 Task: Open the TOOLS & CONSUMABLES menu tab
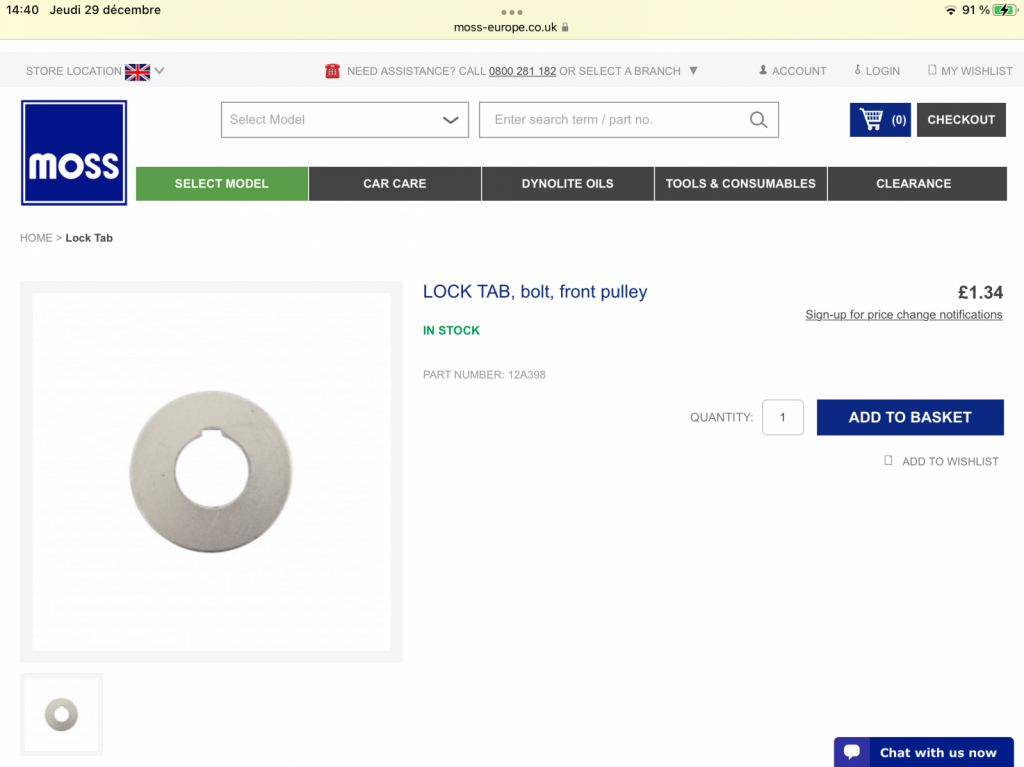[x=741, y=184]
